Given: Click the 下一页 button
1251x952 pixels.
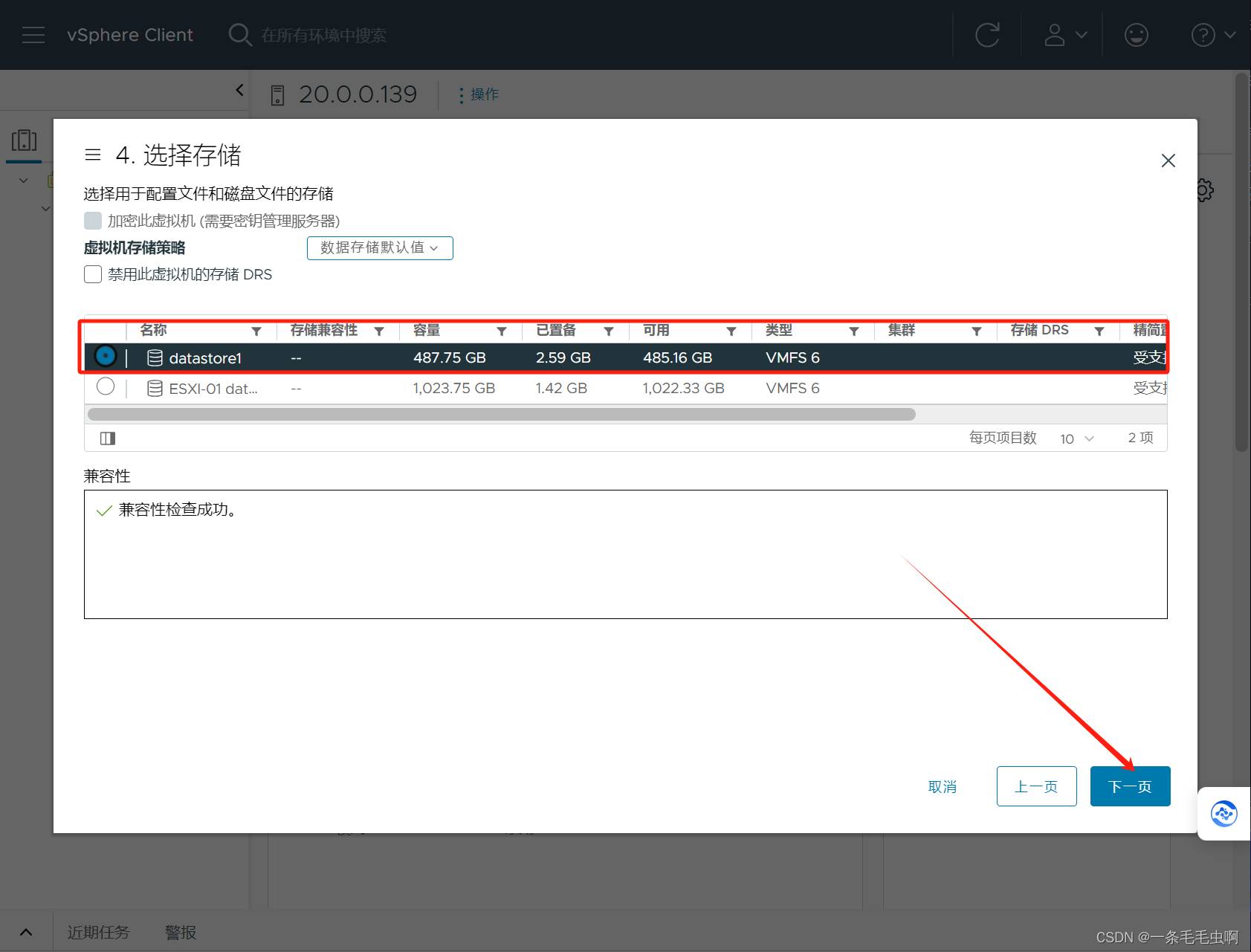Looking at the screenshot, I should [x=1129, y=786].
